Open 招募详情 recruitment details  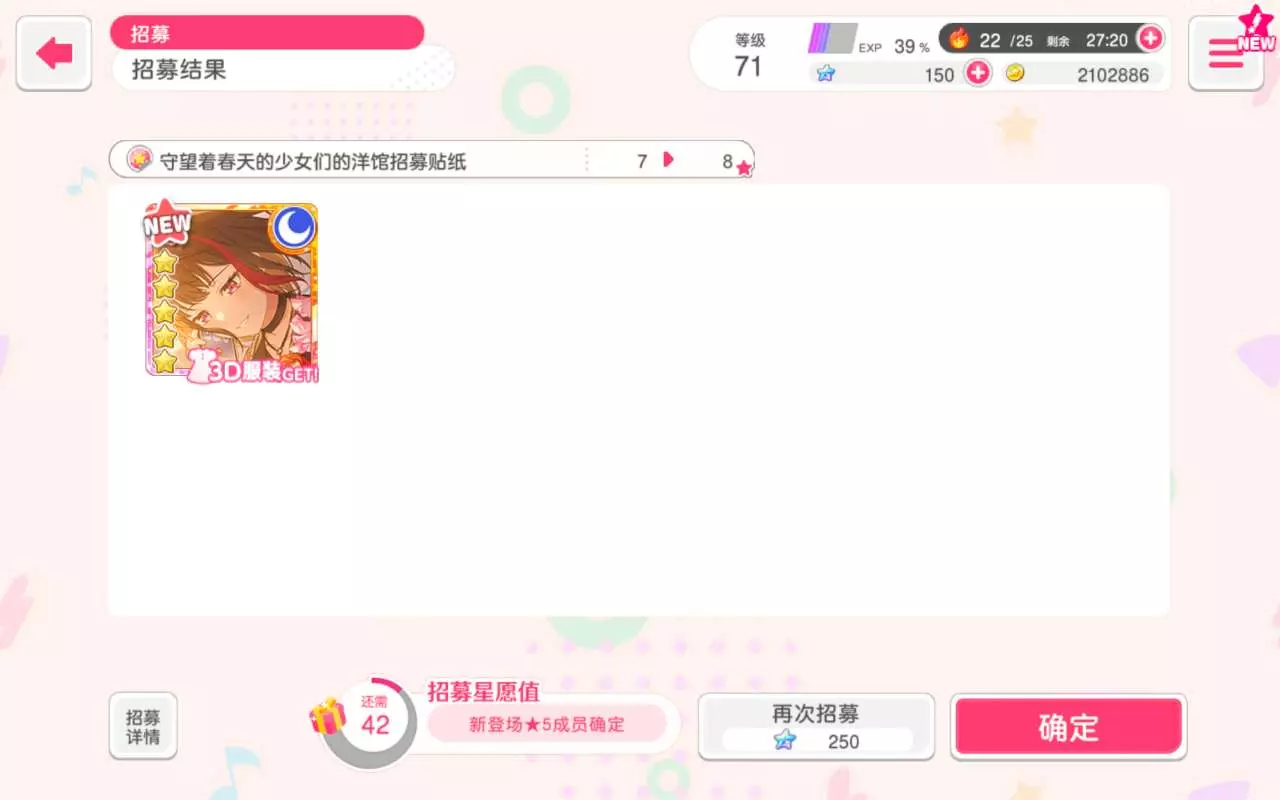point(143,726)
